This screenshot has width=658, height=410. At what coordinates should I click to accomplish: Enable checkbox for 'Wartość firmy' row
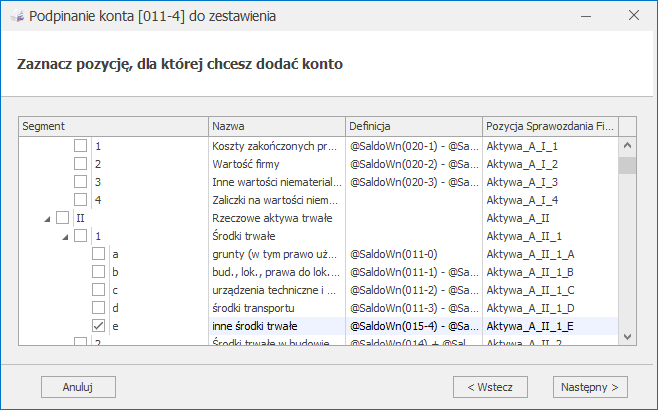81,164
